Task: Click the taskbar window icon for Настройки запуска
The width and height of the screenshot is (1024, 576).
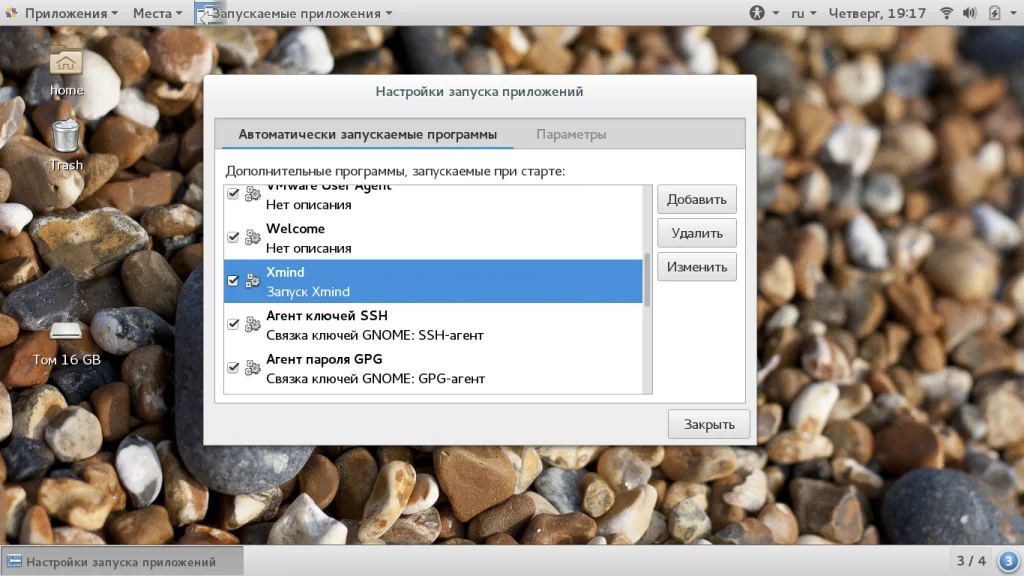Action: [14, 561]
